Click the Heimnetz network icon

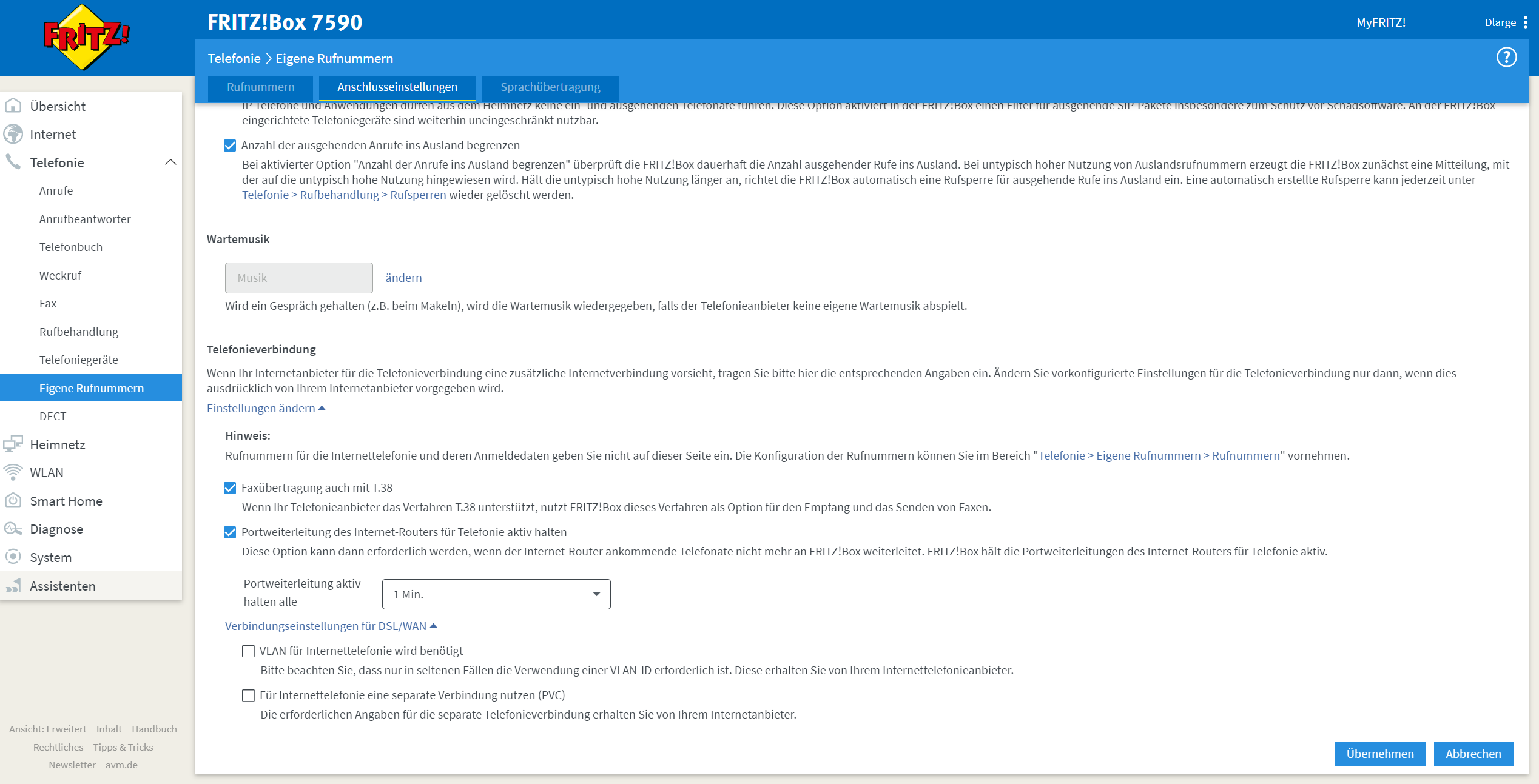(13, 444)
